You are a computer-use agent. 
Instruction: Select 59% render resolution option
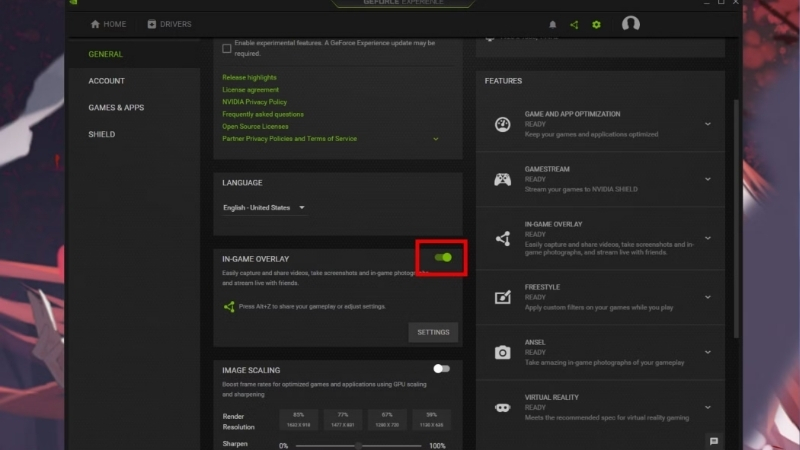[432, 419]
